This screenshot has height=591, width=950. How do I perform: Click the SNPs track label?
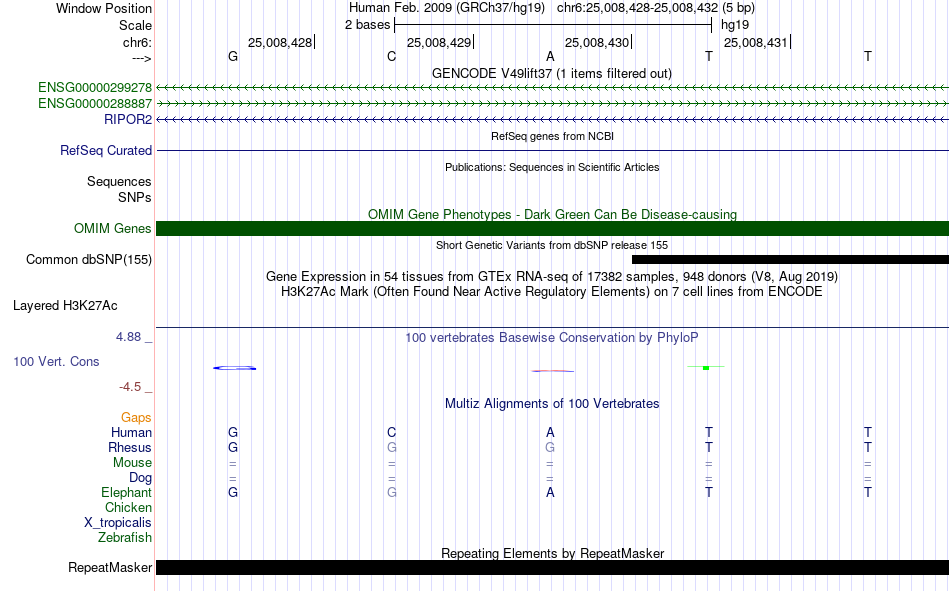[x=135, y=198]
